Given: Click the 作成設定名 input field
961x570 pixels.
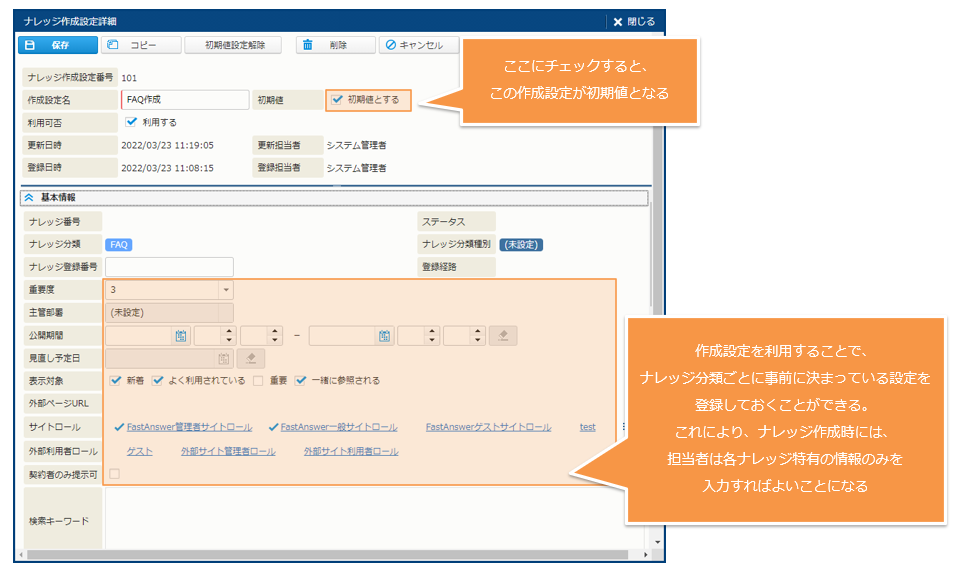Looking at the screenshot, I should click(x=185, y=100).
